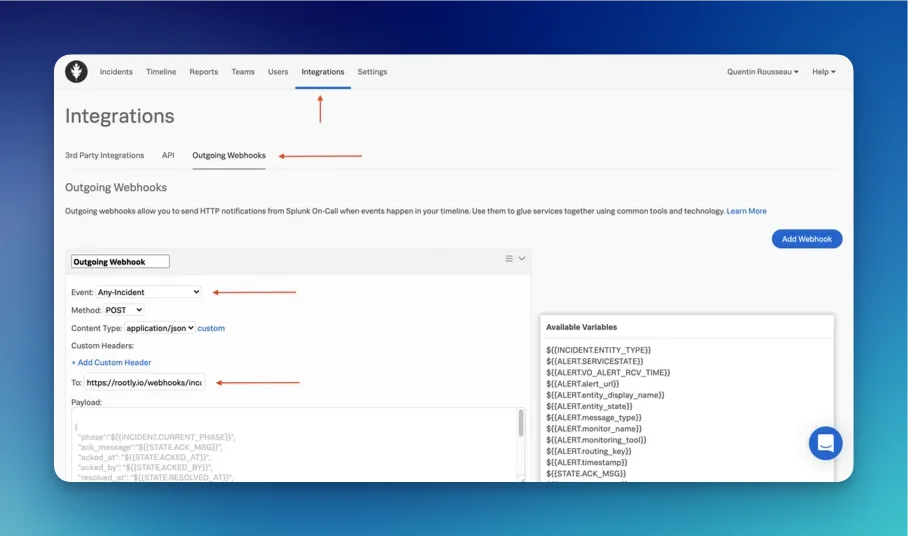The height and width of the screenshot is (536, 908).
Task: Click the Available Variables heading
Action: (581, 327)
